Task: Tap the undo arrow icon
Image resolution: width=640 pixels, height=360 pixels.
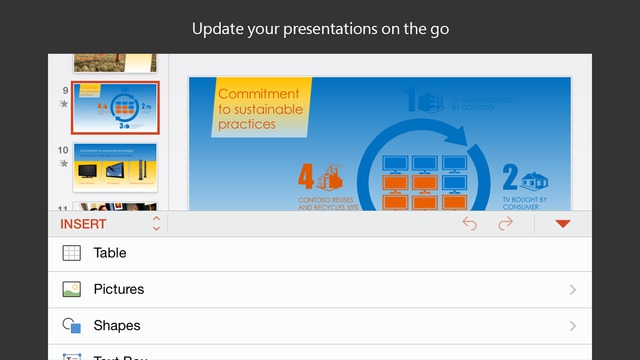Action: click(x=469, y=224)
